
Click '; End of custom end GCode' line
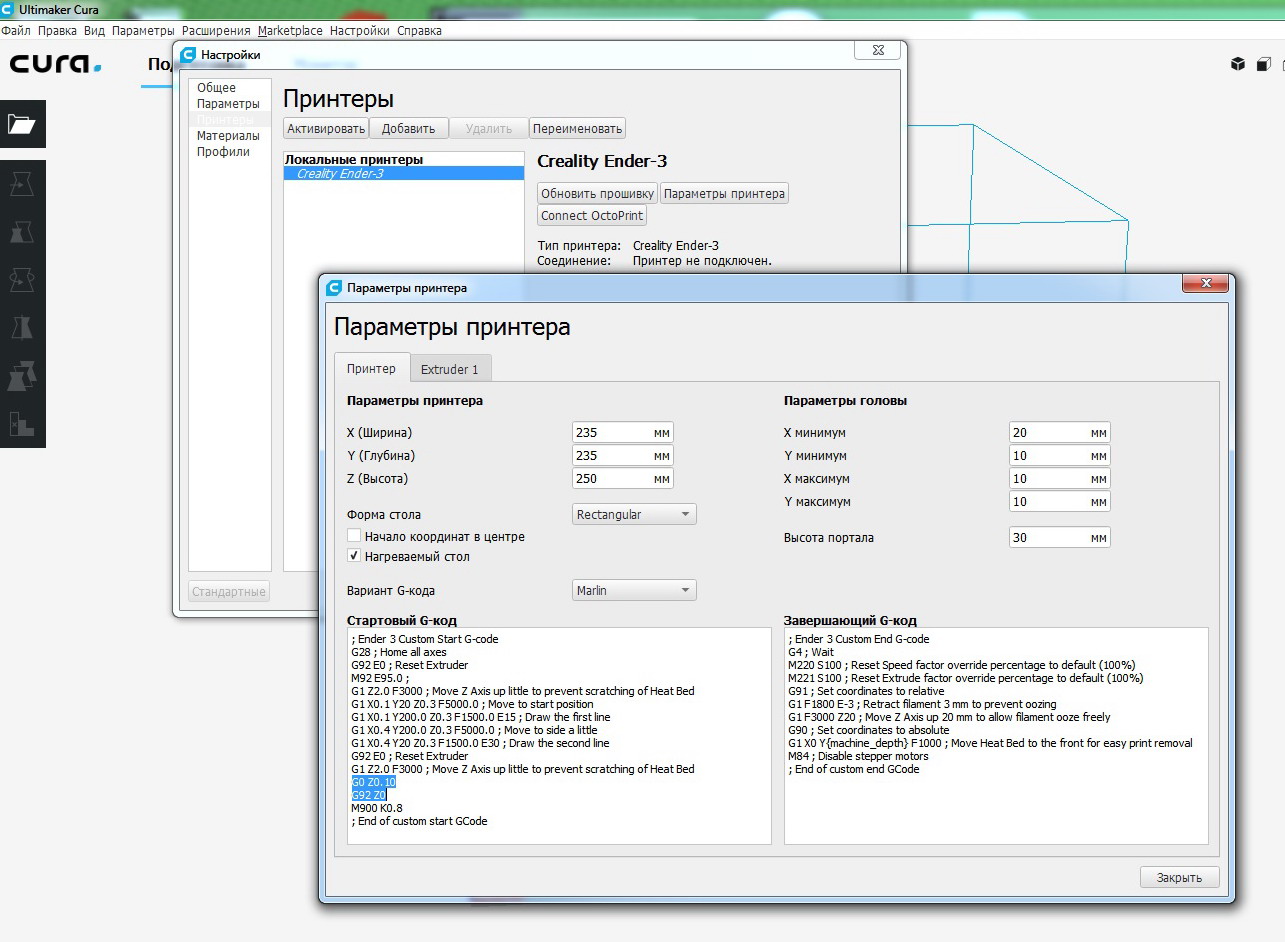click(854, 769)
